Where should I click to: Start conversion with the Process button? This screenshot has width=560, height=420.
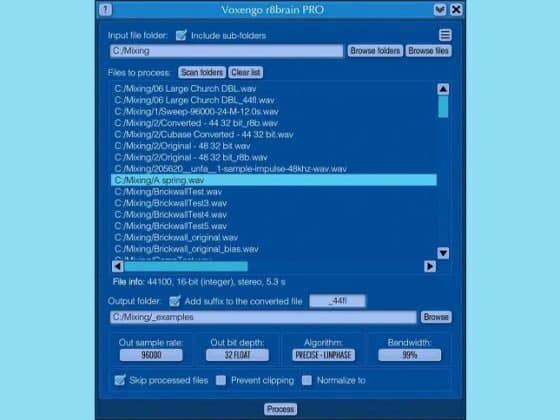click(281, 409)
